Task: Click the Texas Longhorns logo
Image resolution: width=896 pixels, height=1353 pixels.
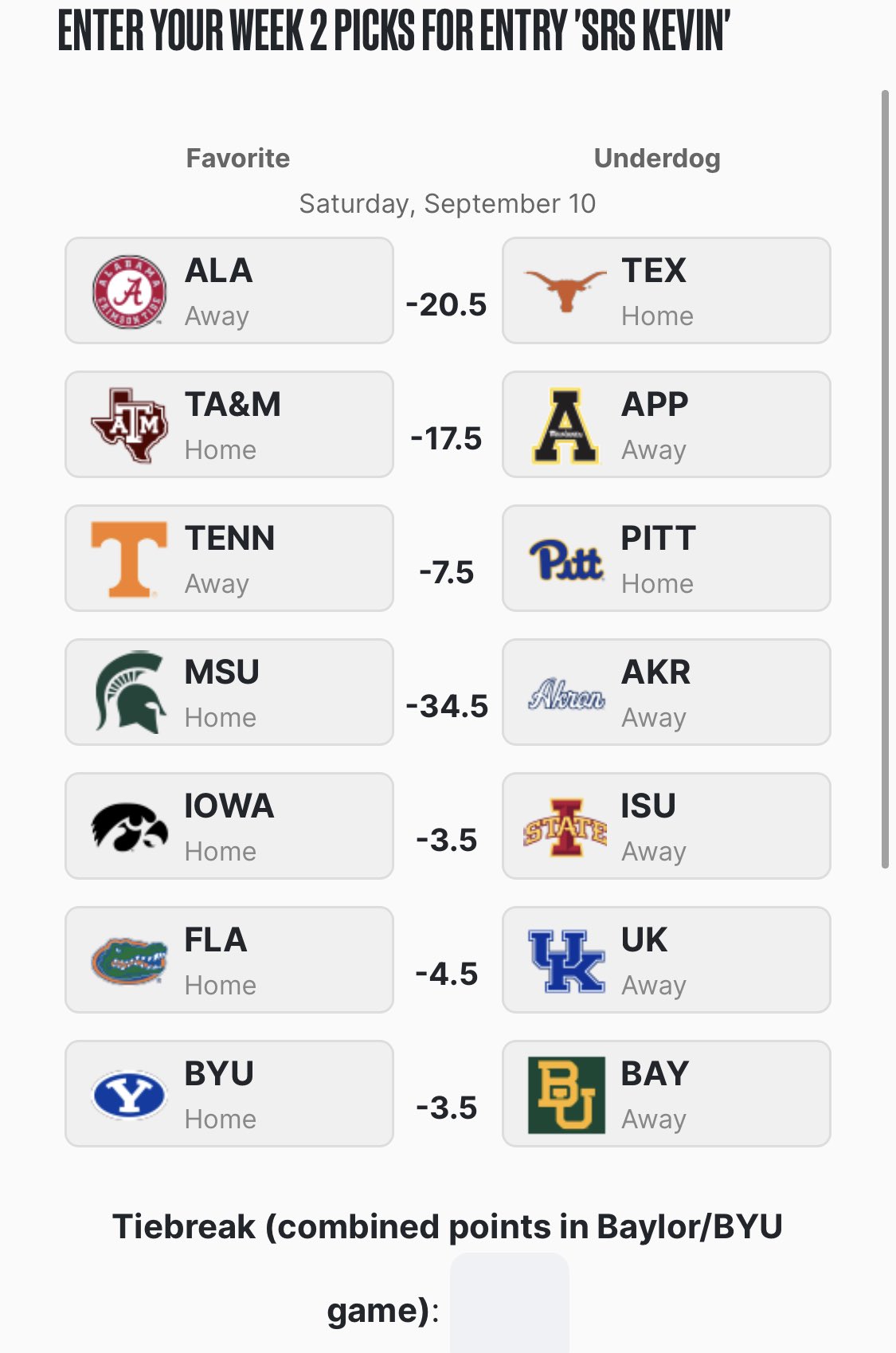Action: 565,291
